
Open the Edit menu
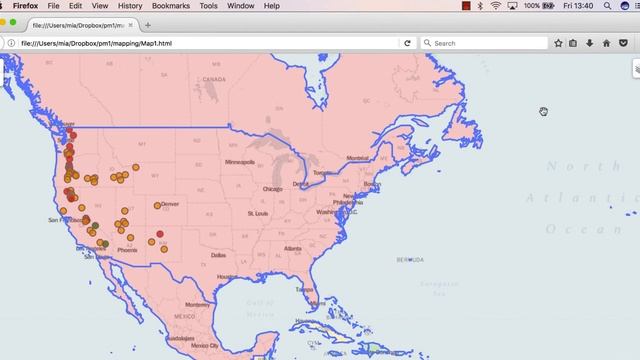tap(75, 6)
